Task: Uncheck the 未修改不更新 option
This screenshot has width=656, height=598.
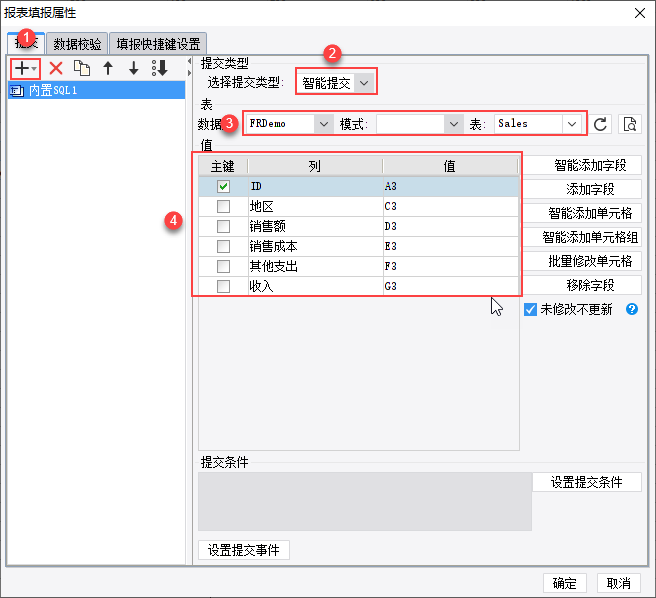Action: [x=530, y=310]
